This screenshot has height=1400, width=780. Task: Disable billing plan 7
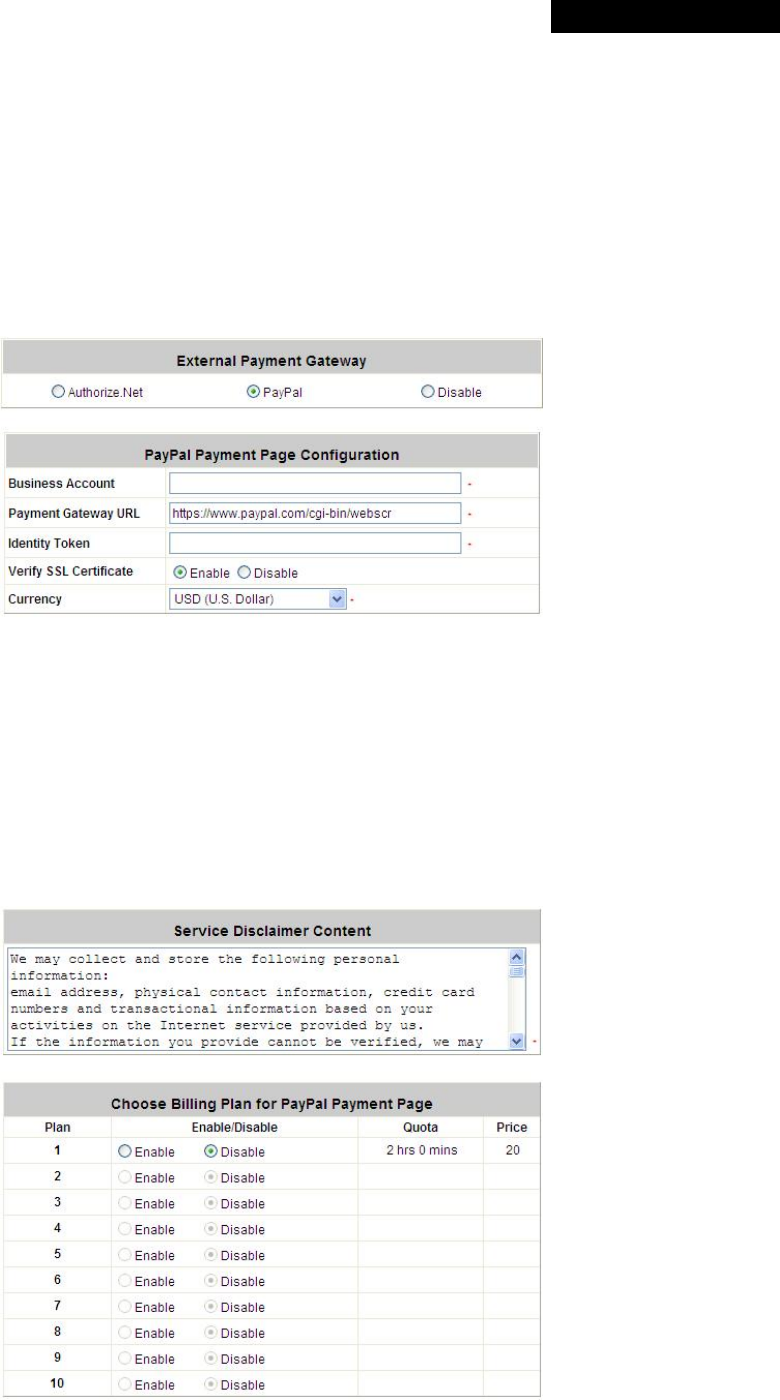tap(211, 1307)
